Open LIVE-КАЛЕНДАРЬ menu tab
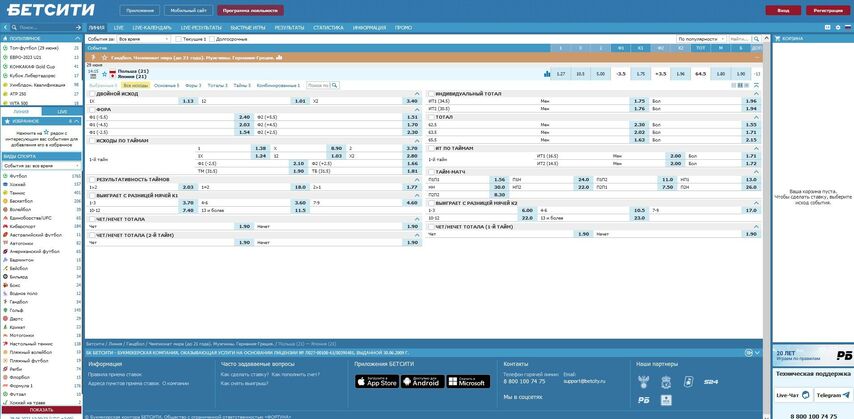Viewport: 854px width, 419px height. pos(152,27)
